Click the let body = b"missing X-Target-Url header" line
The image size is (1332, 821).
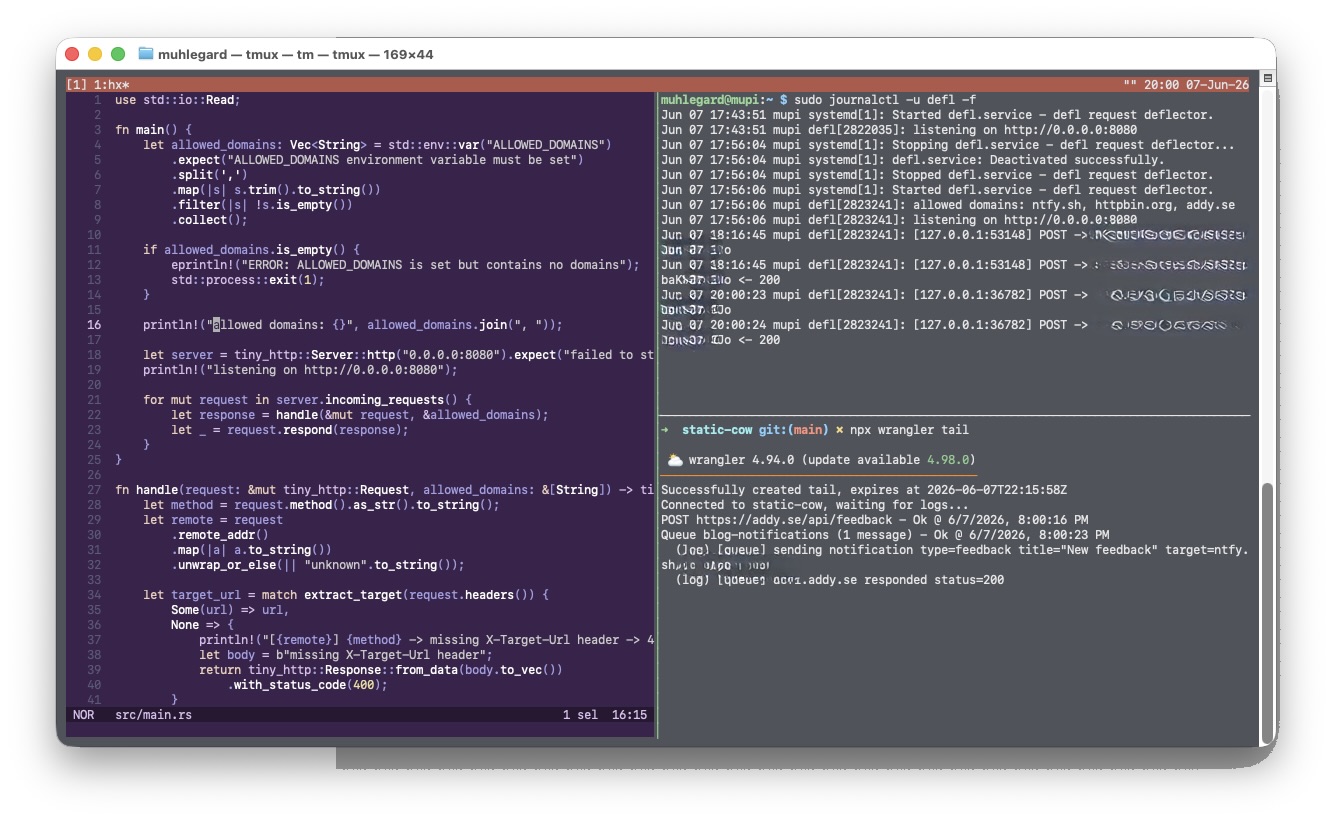[346, 655]
